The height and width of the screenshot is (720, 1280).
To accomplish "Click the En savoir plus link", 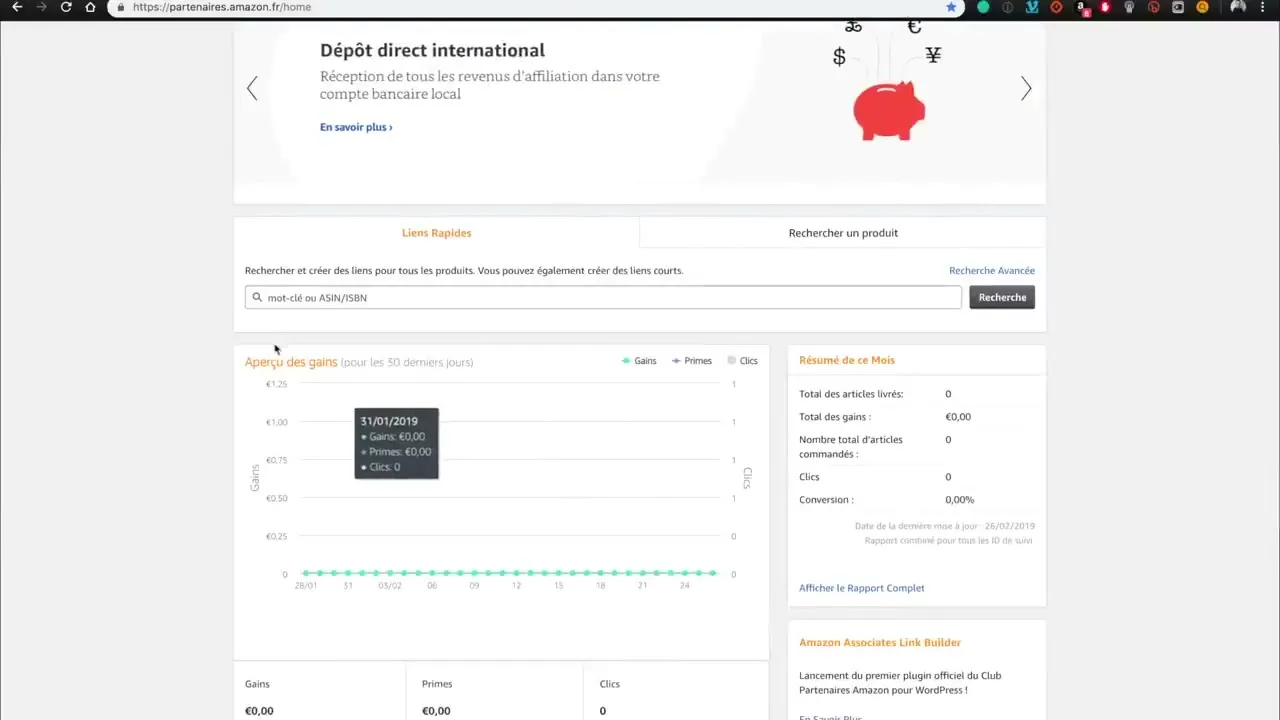I will click(353, 127).
